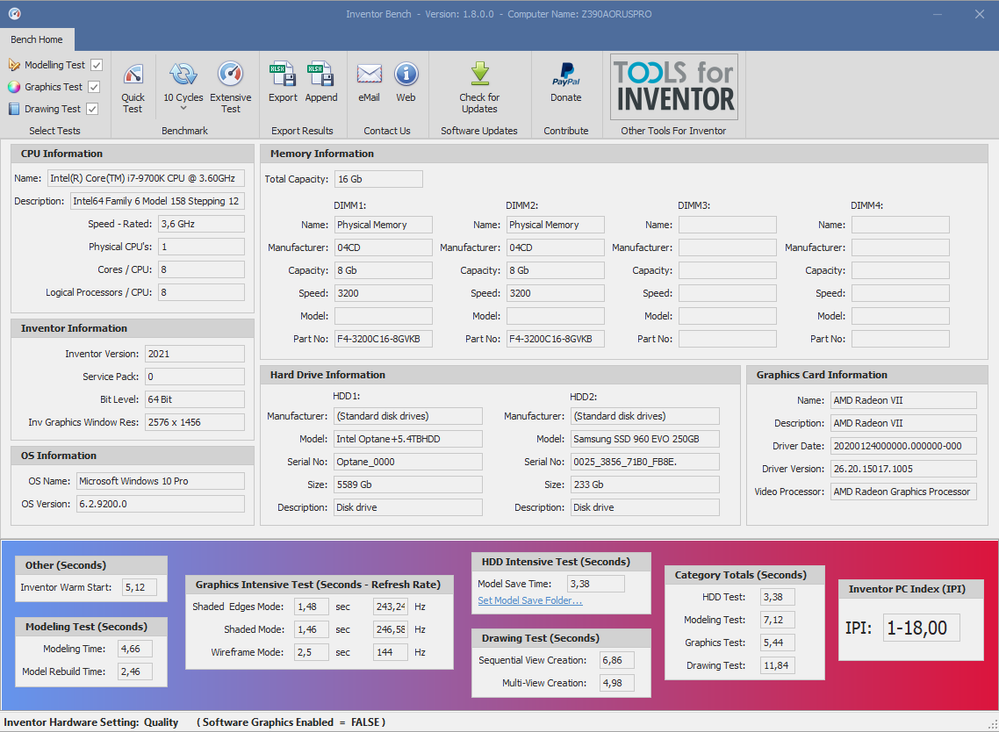Click the Inventor Warm Start value
The height and width of the screenshot is (732, 999).
tap(140, 587)
